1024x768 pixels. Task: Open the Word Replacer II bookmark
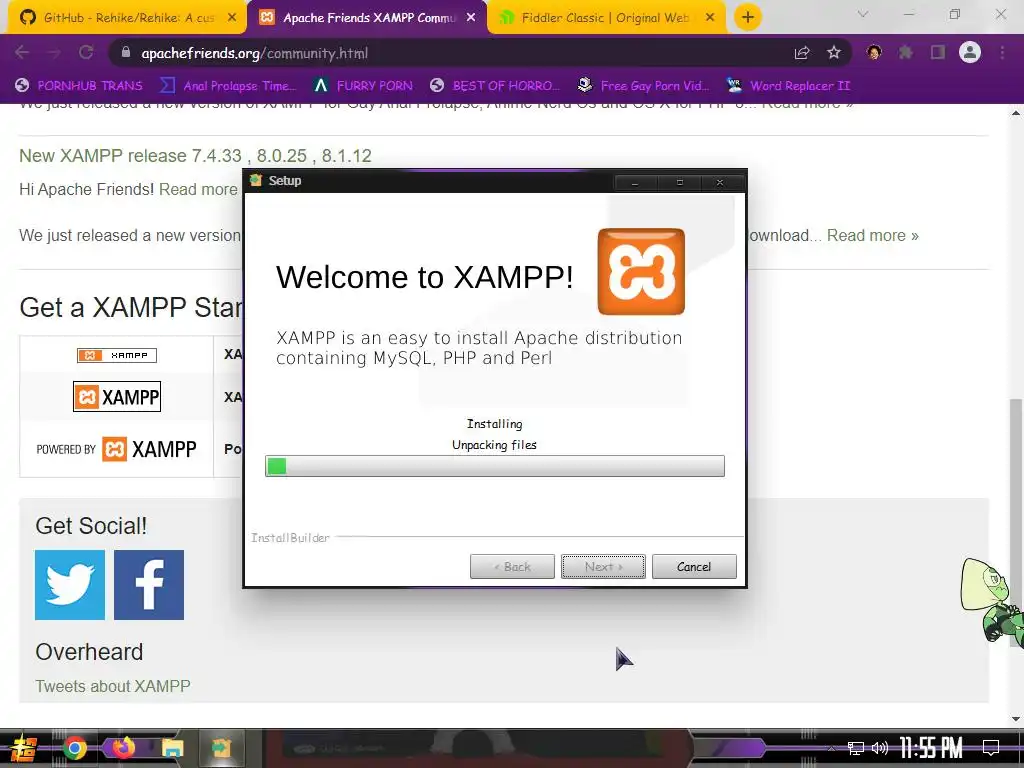tap(788, 86)
